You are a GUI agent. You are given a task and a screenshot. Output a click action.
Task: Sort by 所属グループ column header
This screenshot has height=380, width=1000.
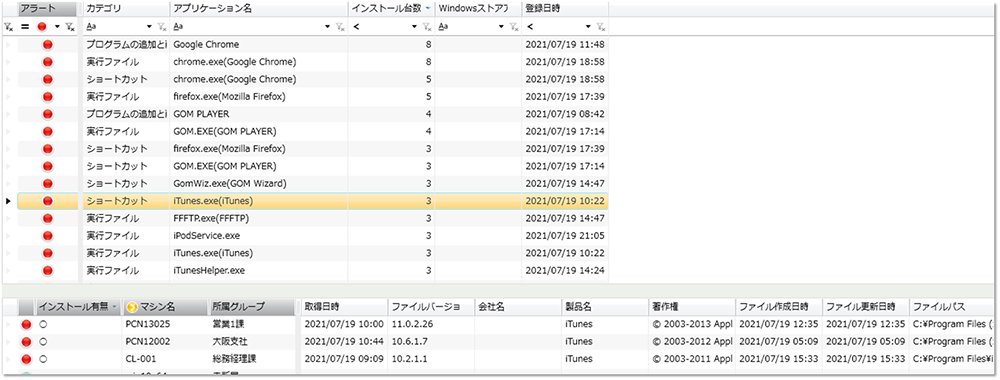(252, 307)
